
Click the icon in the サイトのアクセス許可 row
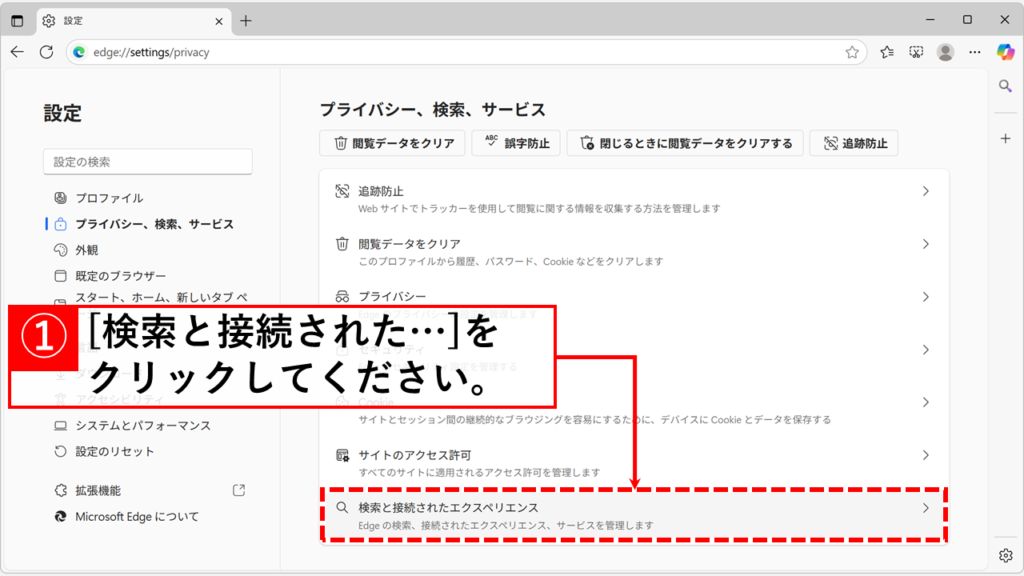tap(342, 455)
